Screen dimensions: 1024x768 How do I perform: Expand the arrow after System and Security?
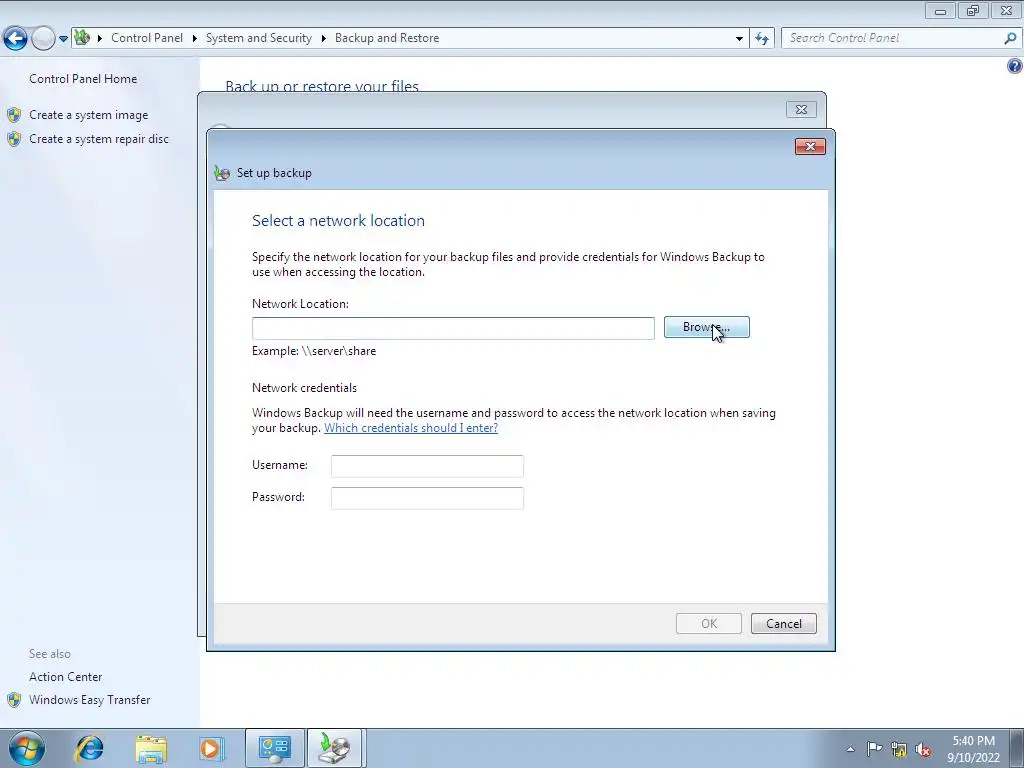[323, 38]
